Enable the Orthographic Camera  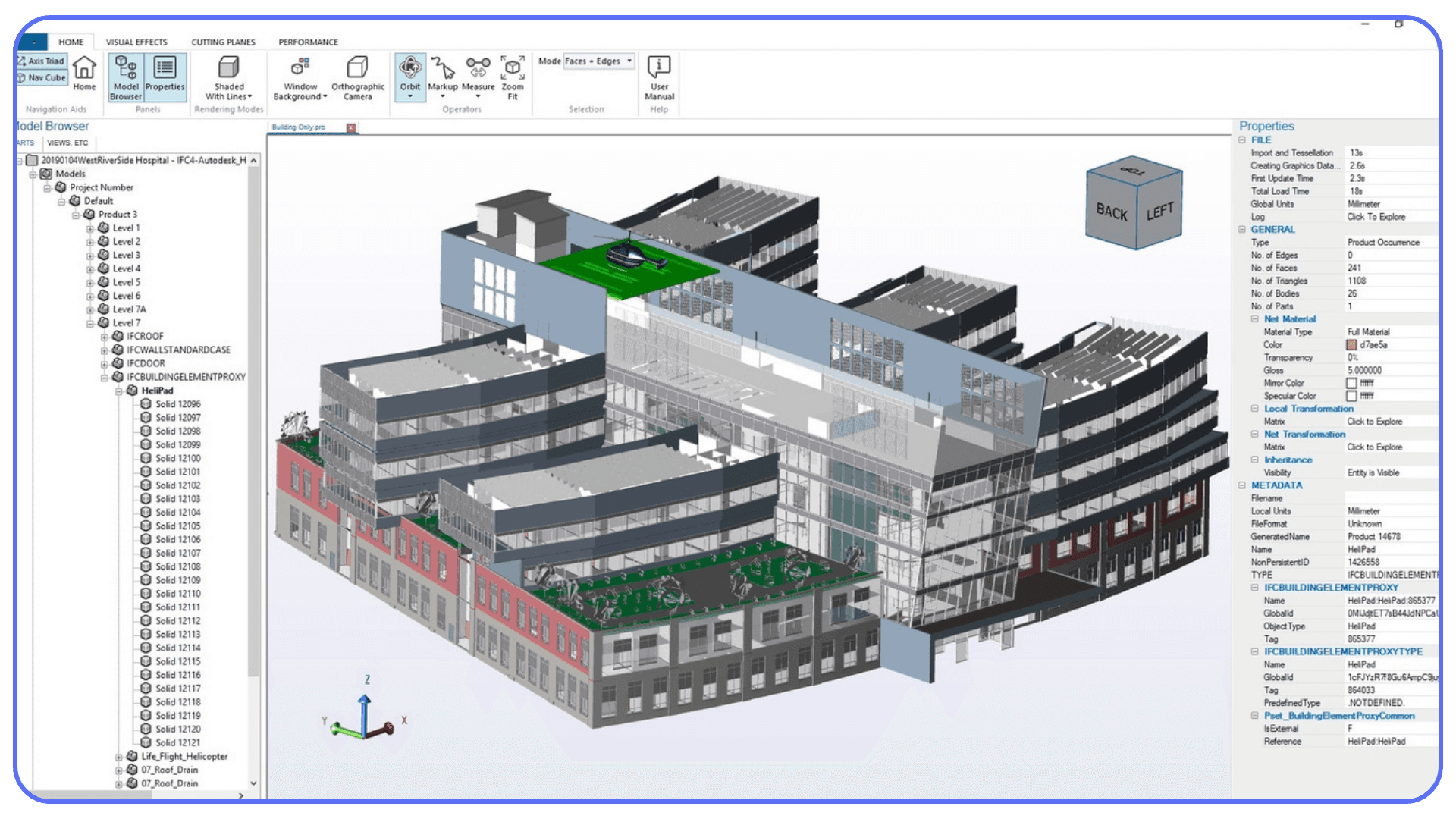pyautogui.click(x=356, y=76)
